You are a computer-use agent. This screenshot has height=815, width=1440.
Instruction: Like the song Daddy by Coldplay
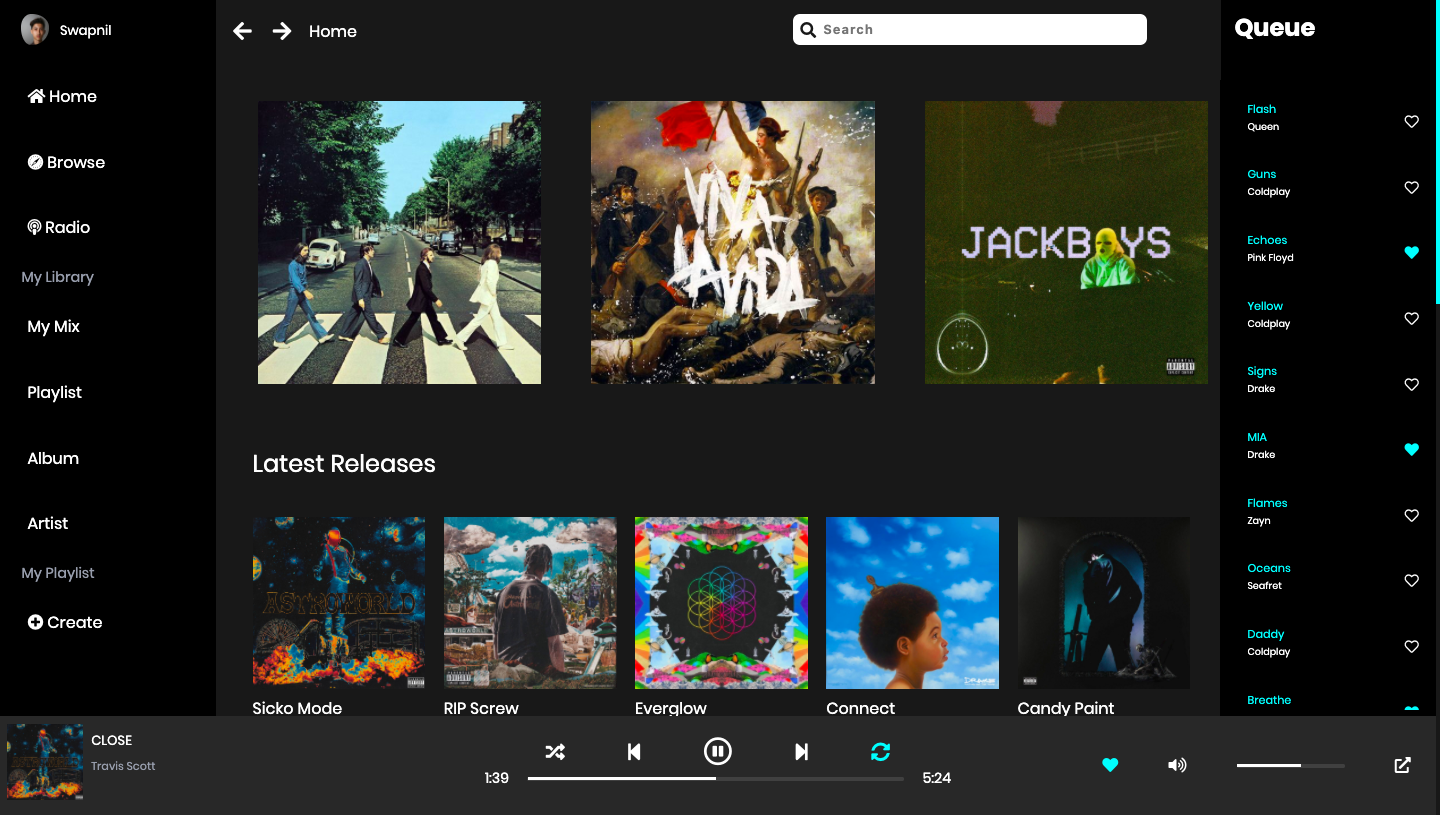1412,647
